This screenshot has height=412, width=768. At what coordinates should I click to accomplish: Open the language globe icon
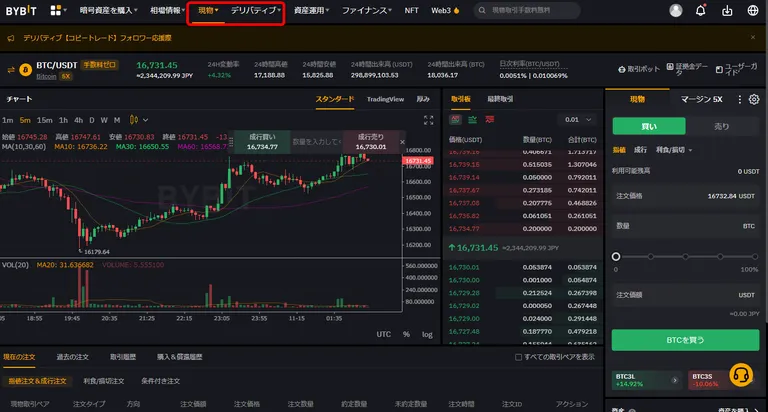tap(753, 10)
